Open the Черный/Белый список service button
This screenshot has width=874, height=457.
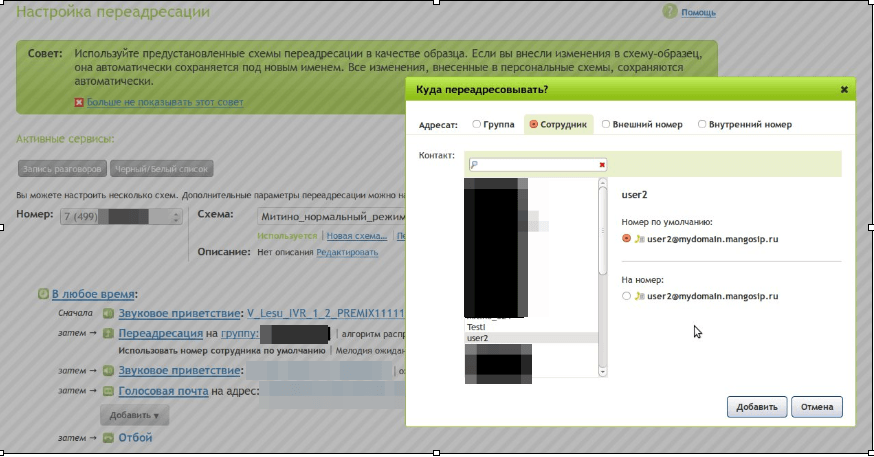pyautogui.click(x=162, y=169)
